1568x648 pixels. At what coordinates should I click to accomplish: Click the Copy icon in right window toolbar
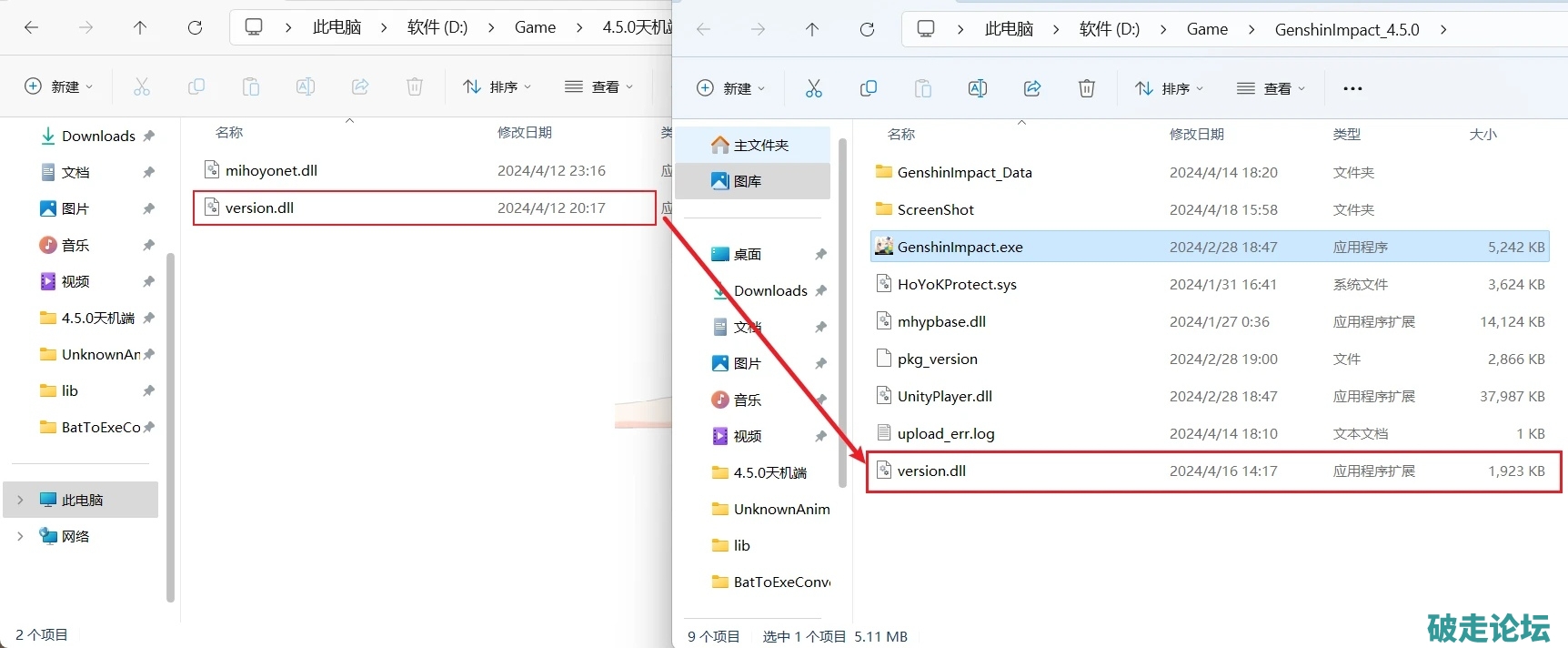coord(869,88)
